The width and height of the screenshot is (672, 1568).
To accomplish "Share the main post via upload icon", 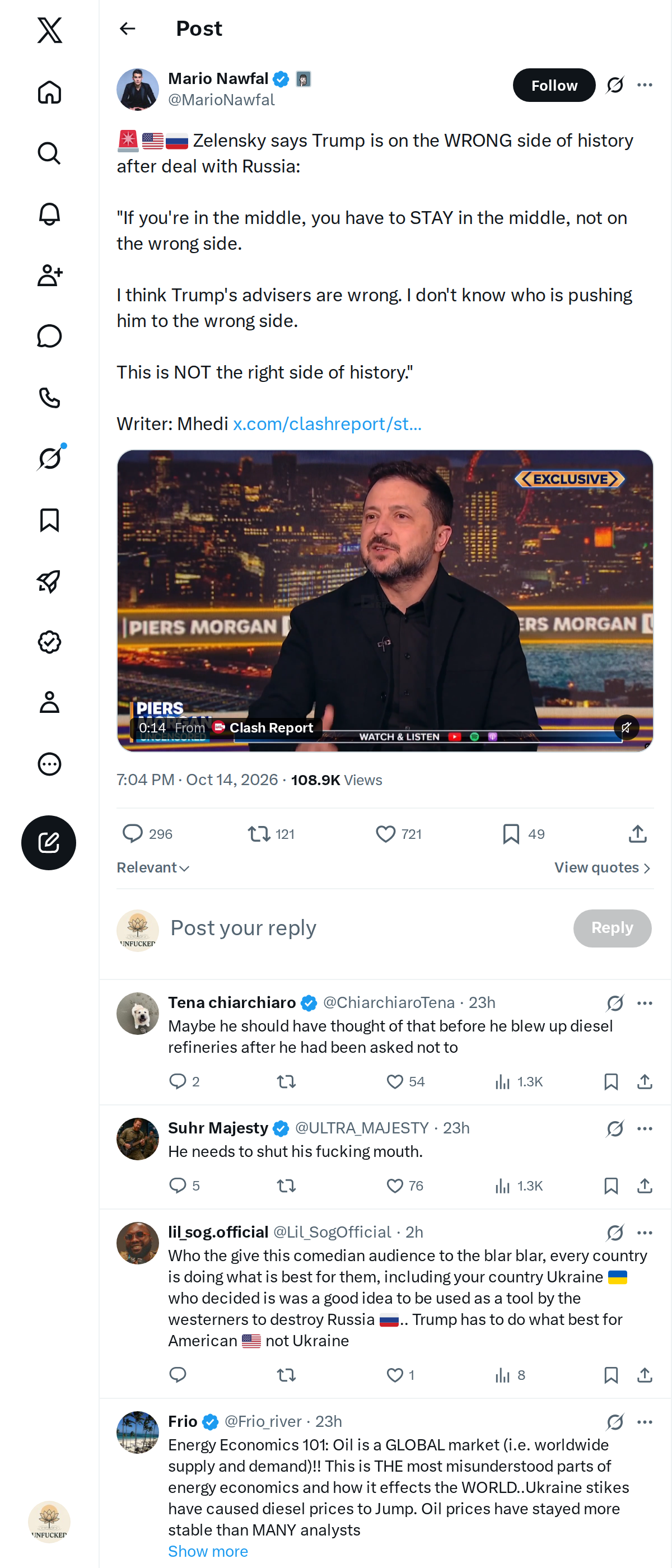I will coord(637,833).
